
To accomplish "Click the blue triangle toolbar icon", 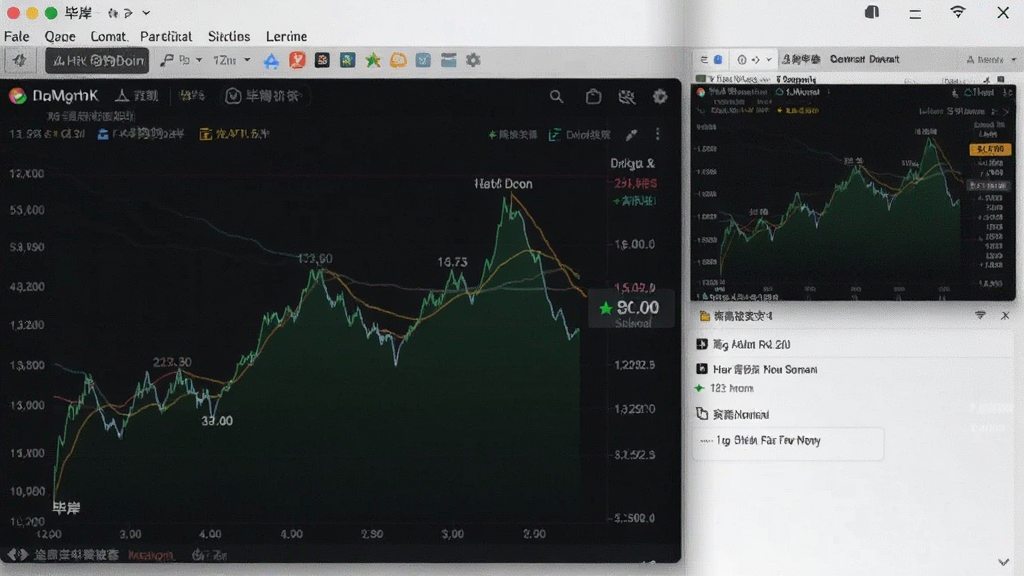I will coord(271,61).
